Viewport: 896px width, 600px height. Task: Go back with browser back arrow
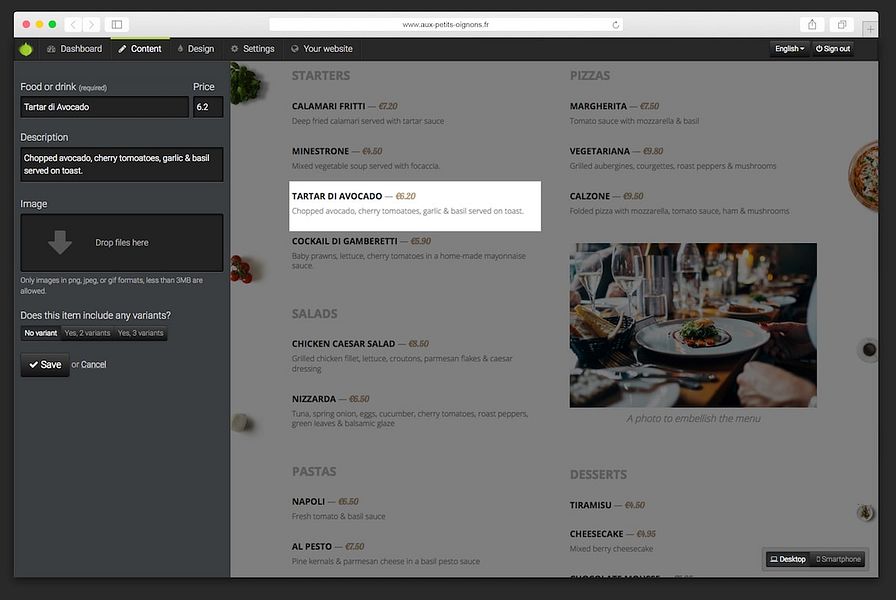click(73, 25)
